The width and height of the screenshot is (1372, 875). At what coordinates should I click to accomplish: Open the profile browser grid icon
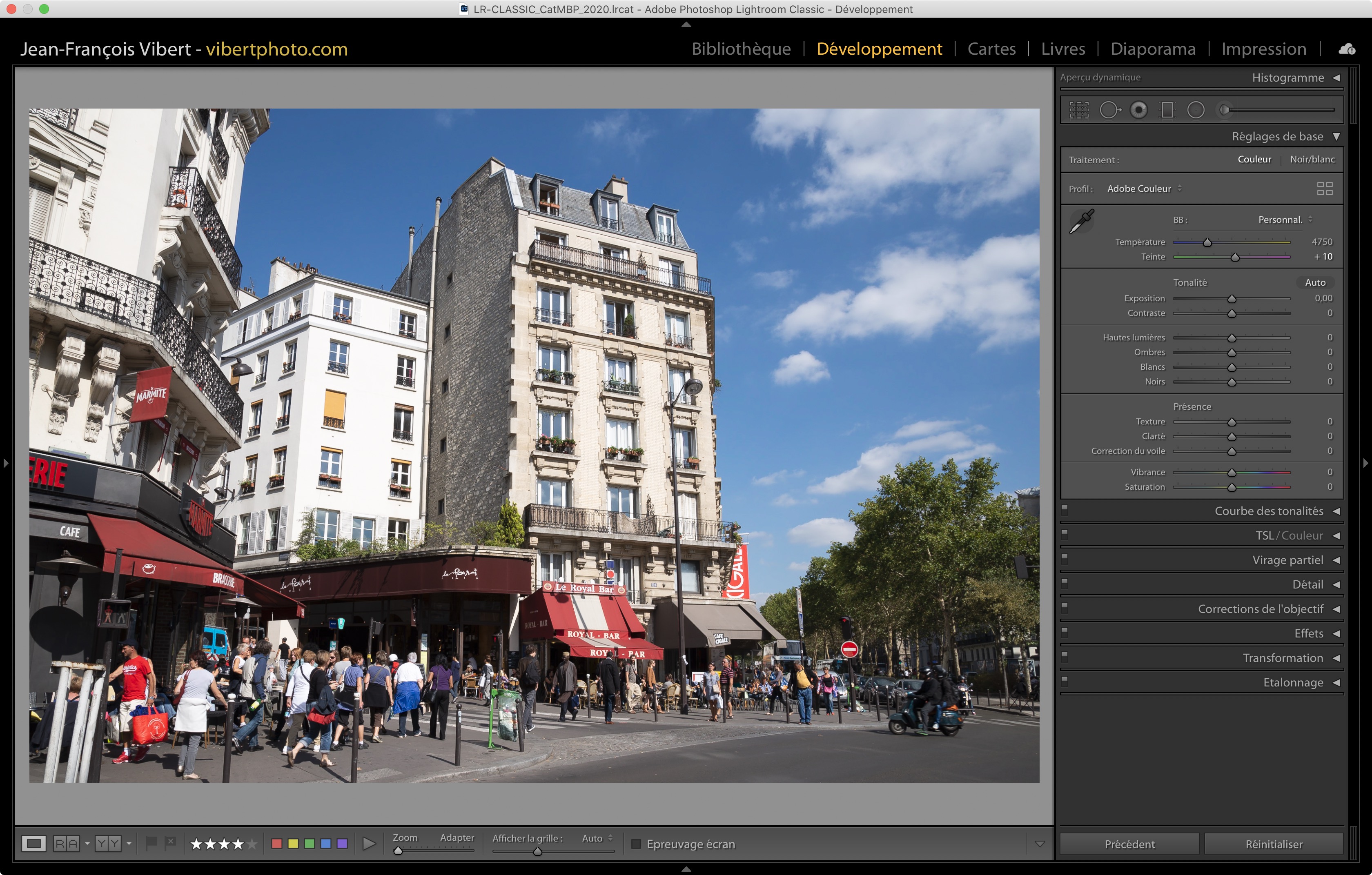pyautogui.click(x=1324, y=189)
